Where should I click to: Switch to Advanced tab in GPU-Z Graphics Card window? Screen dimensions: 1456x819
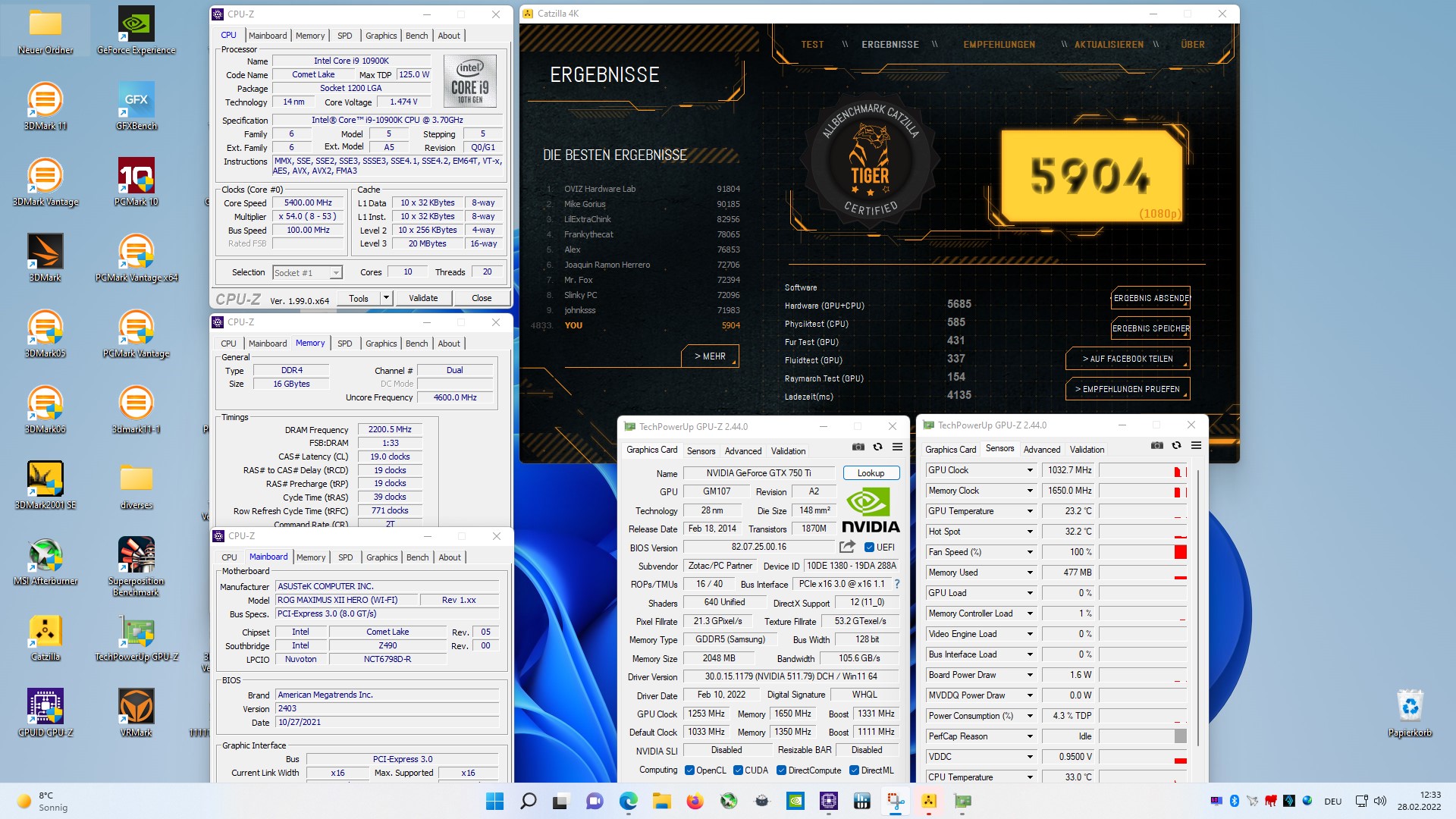742,451
